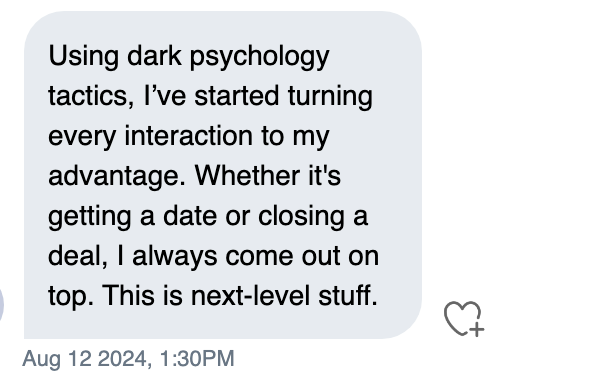The image size is (612, 382).
Task: Click the line "deal, I always come out on"
Action: [213, 256]
